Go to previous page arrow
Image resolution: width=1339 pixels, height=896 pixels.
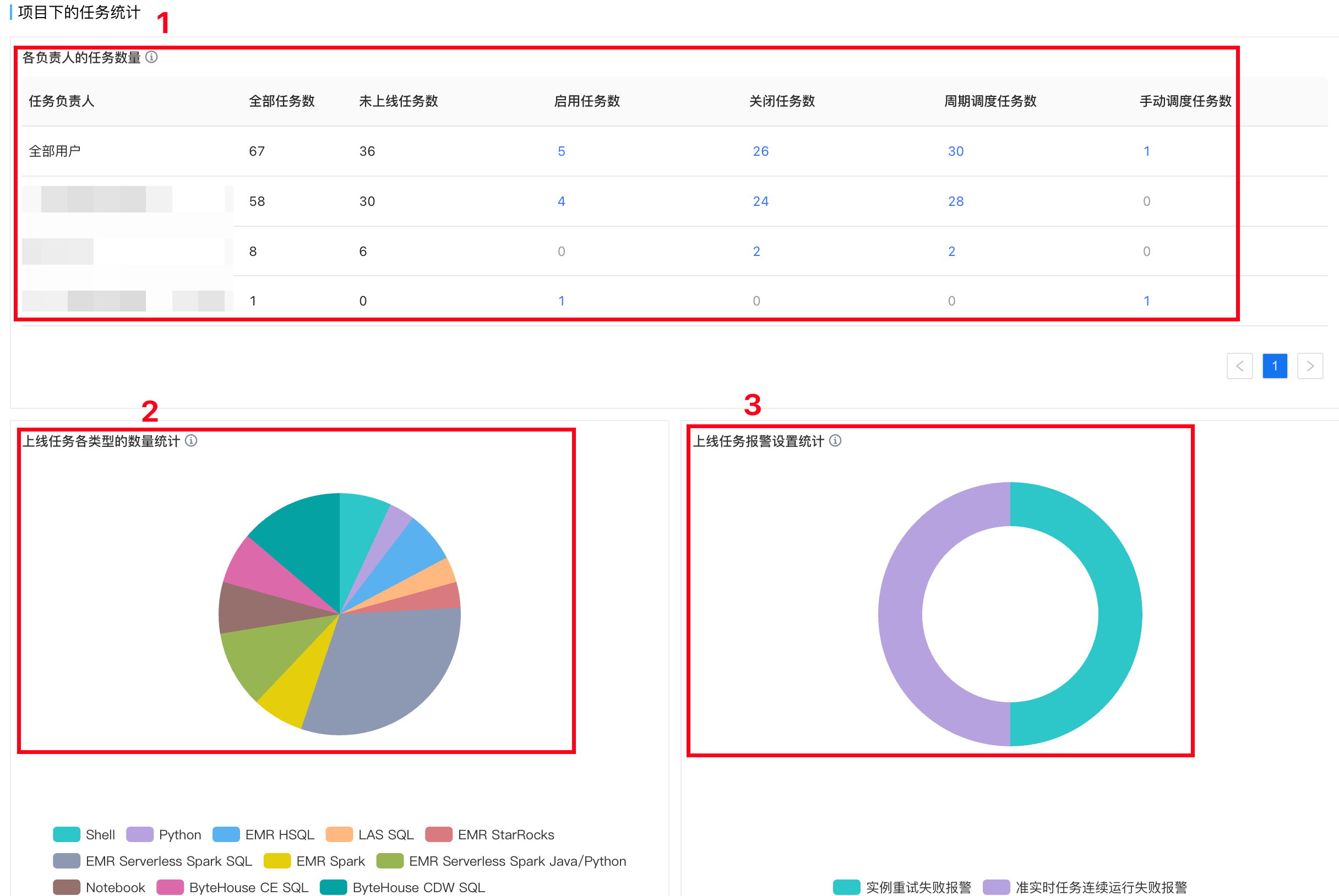tap(1239, 365)
